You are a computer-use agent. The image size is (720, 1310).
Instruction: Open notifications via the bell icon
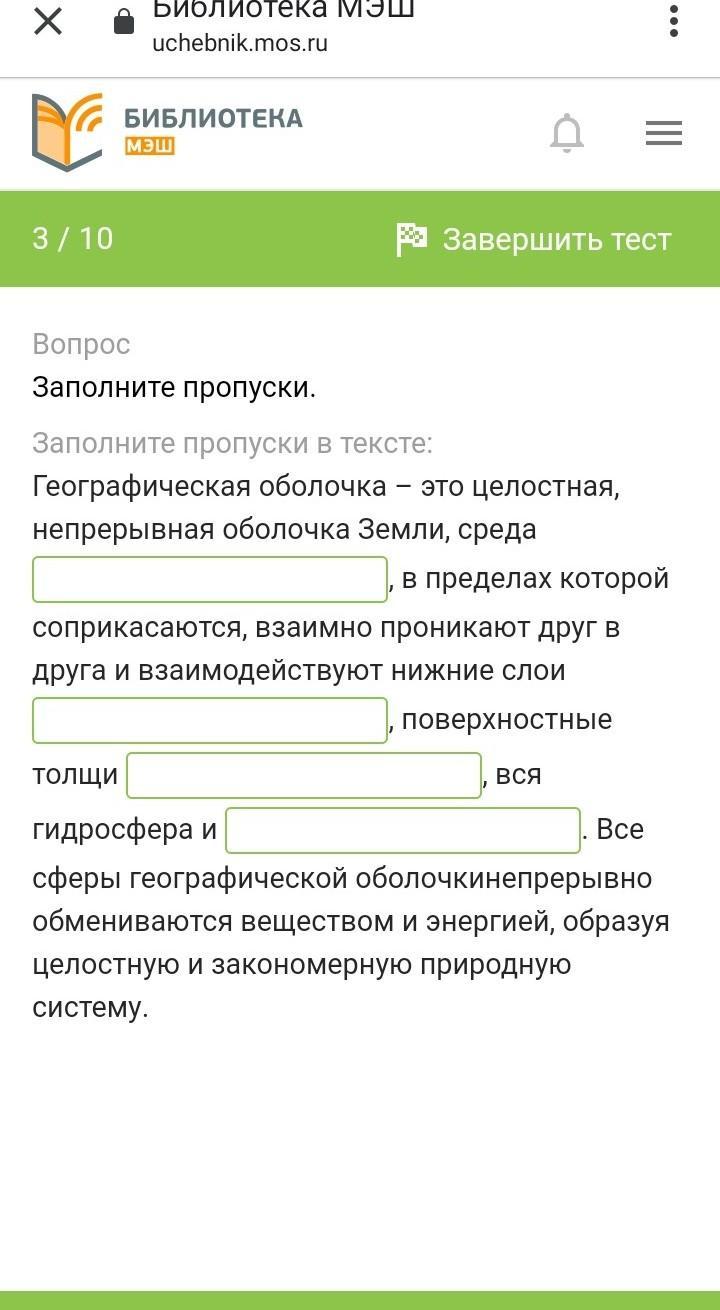567,133
